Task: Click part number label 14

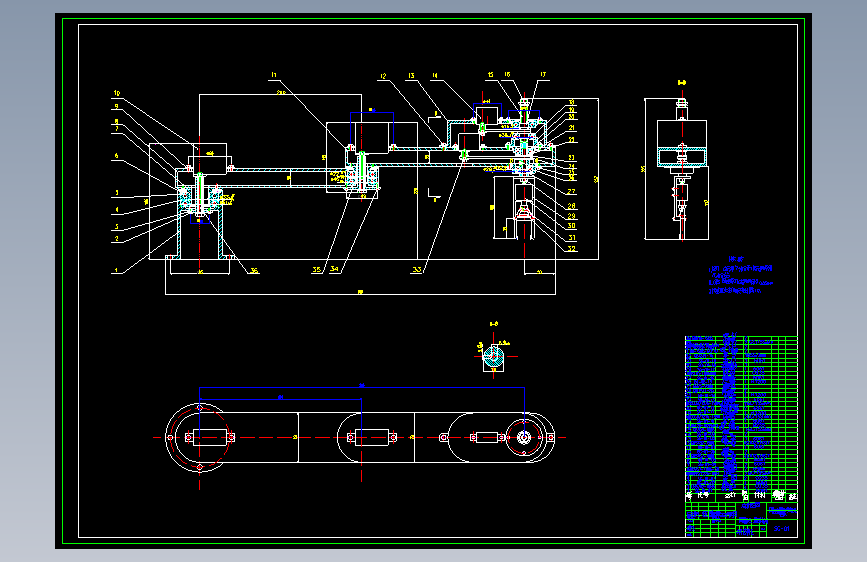Action: coord(435,75)
